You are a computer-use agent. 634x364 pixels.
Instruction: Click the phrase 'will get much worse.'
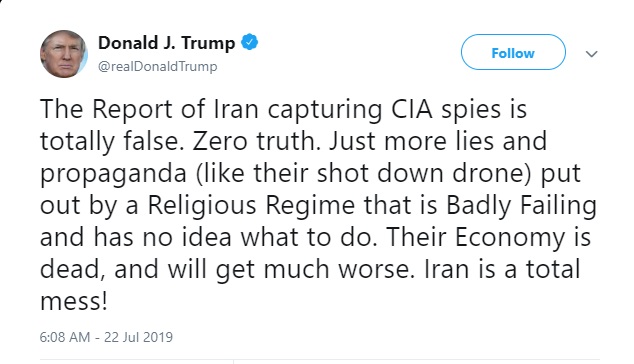[x=291, y=270]
